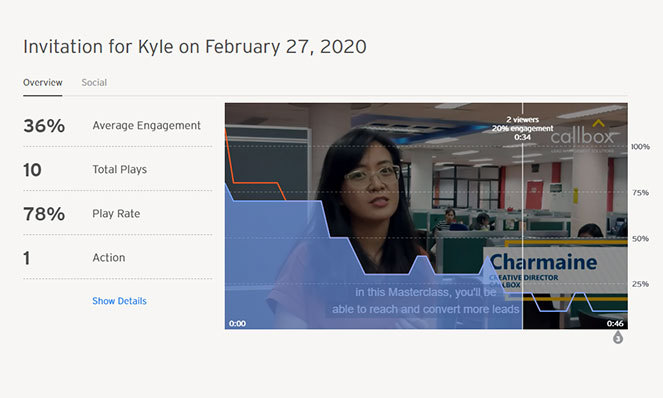
Task: Click the 25% axis label
Action: click(x=640, y=284)
